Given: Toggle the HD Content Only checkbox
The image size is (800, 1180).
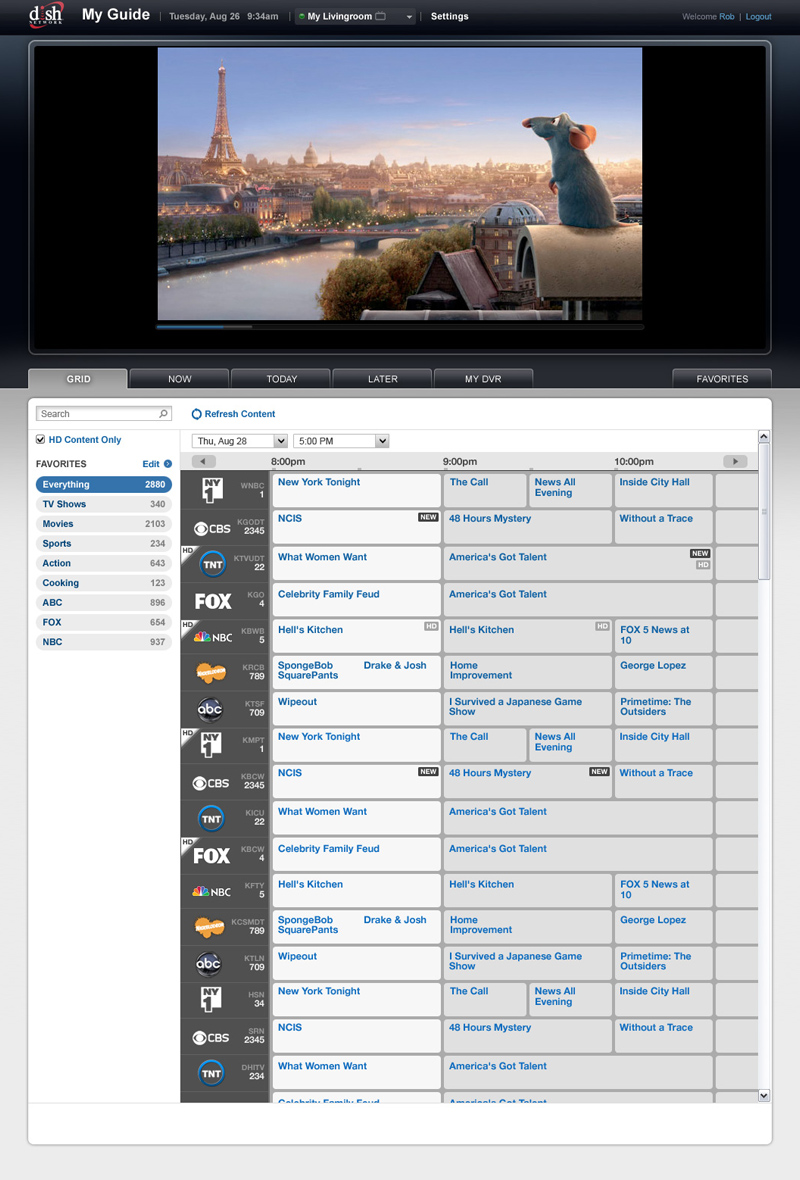Looking at the screenshot, I should 41,440.
